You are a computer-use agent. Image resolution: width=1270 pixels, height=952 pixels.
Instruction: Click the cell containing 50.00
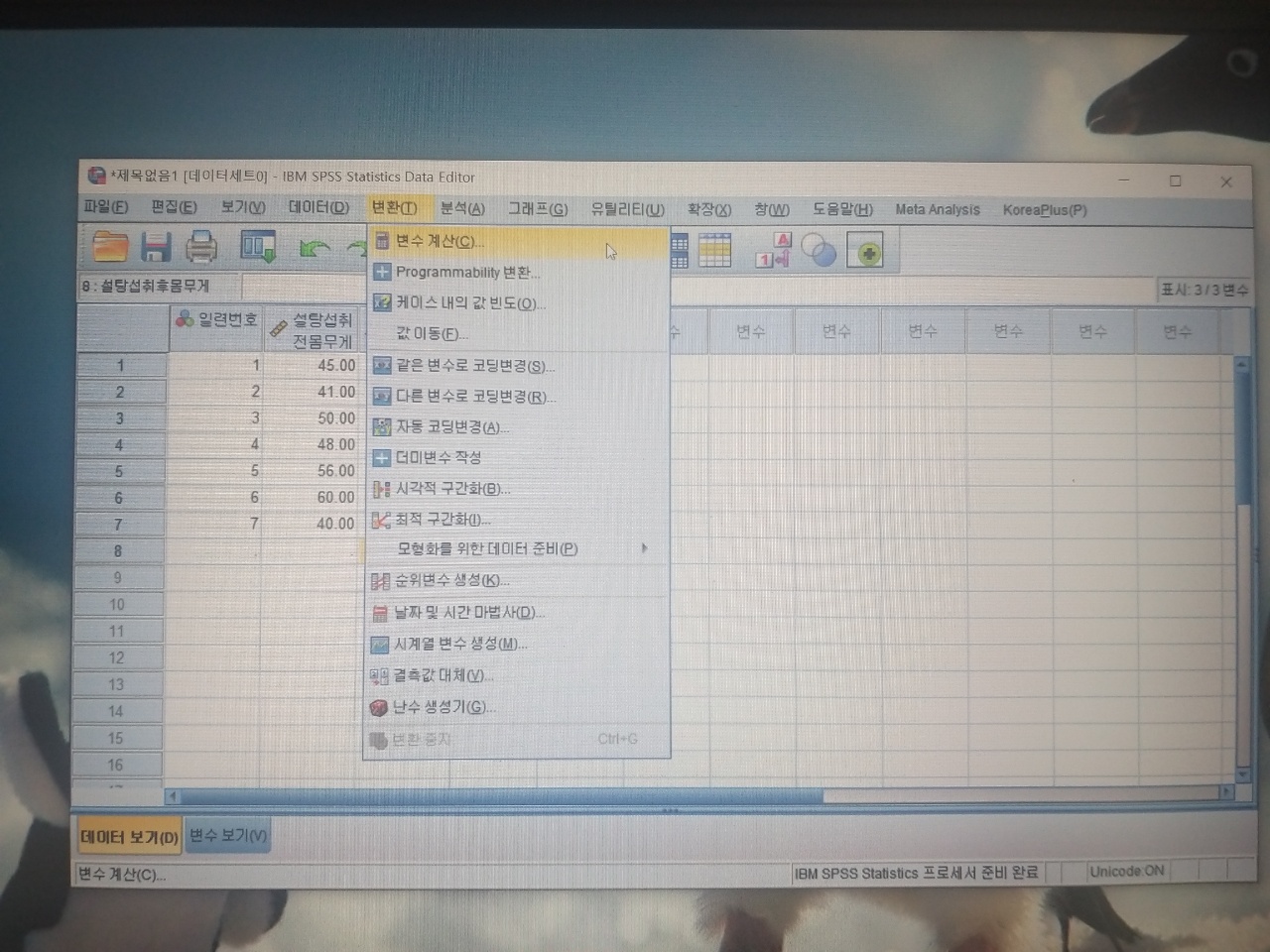pyautogui.click(x=312, y=417)
